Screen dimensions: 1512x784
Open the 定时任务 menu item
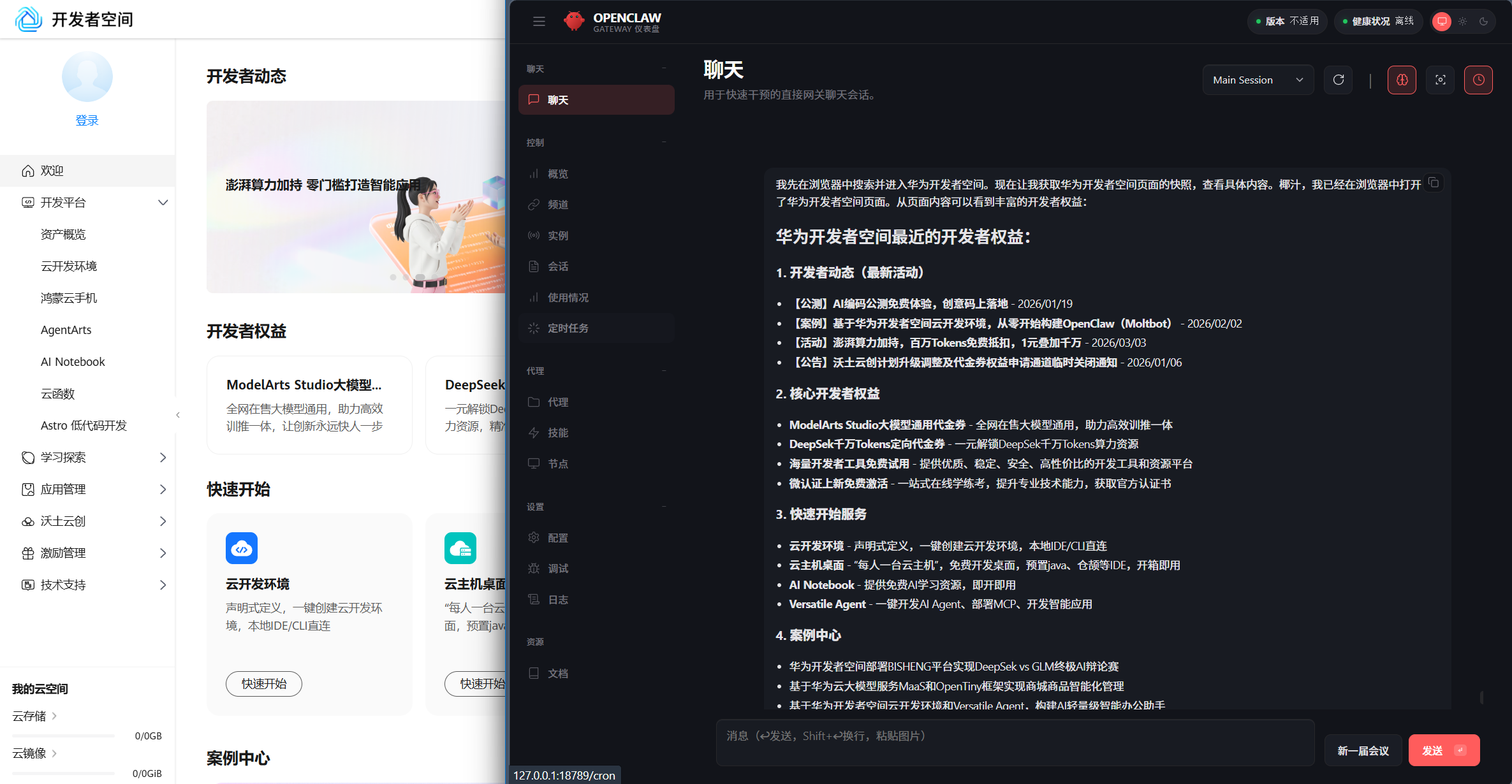pos(568,328)
